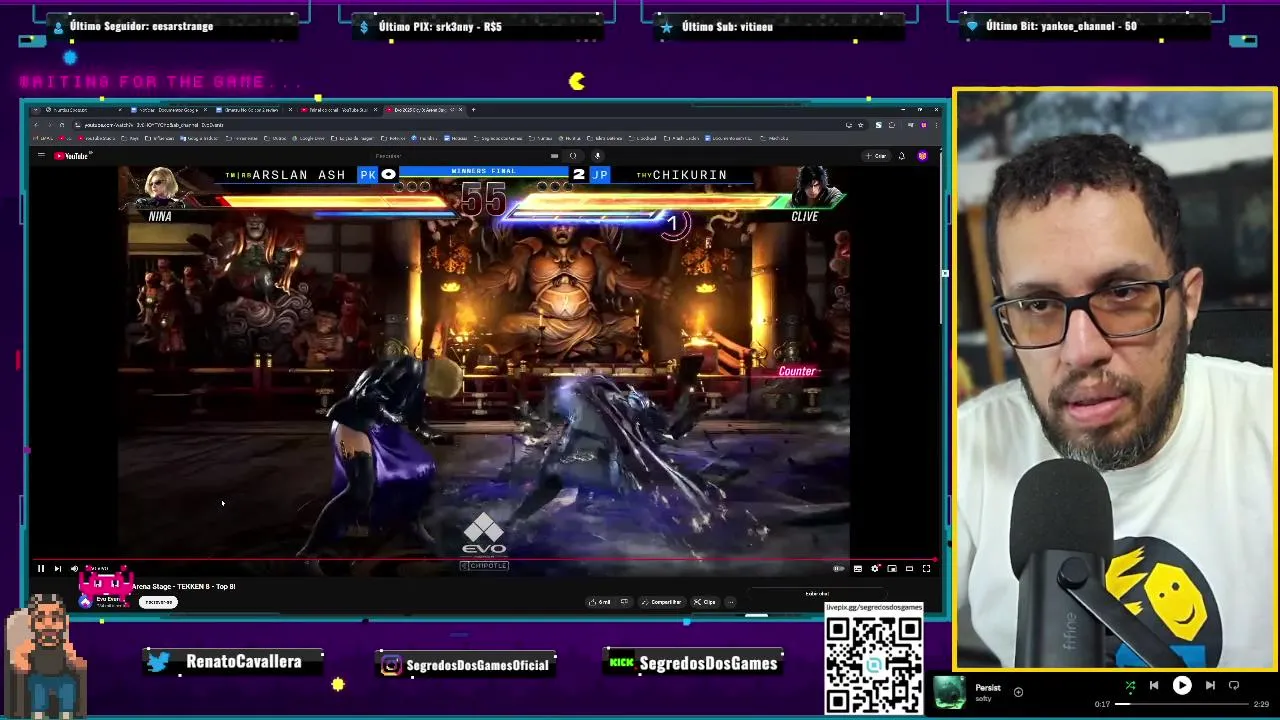The image size is (1280, 720).
Task: Start voice search with the microphone icon
Action: point(597,156)
